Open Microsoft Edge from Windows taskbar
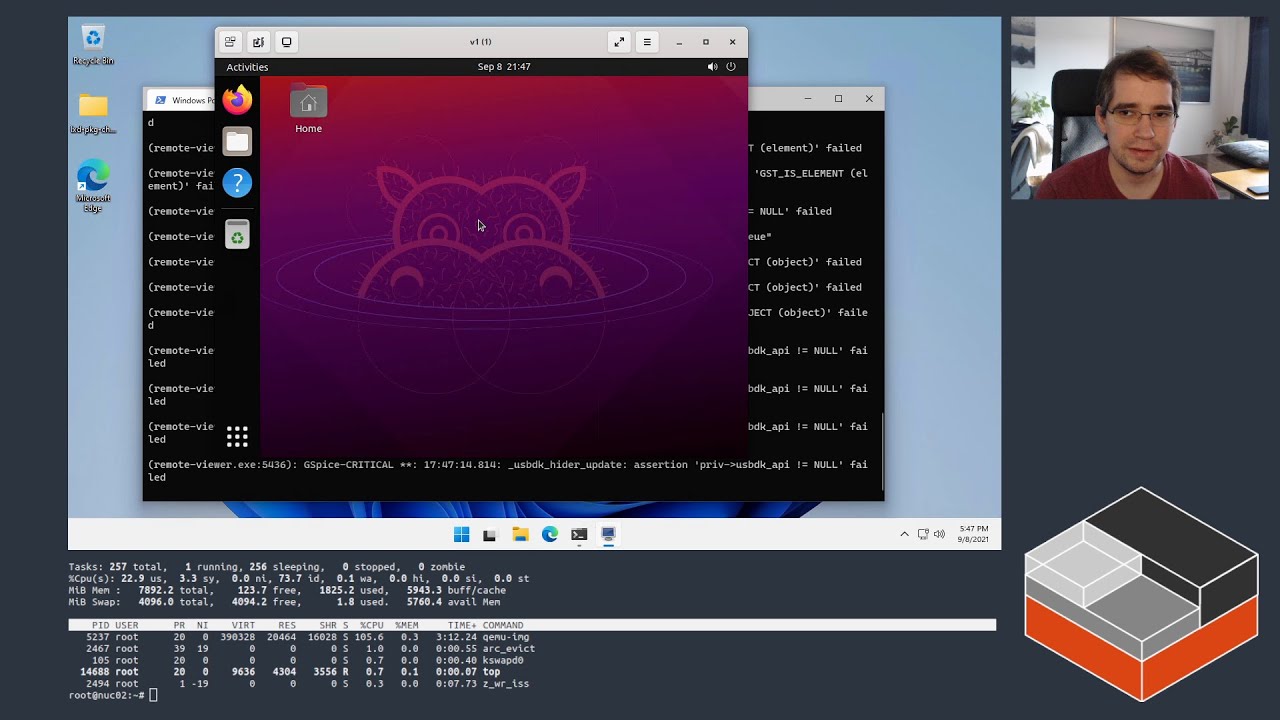 (550, 534)
